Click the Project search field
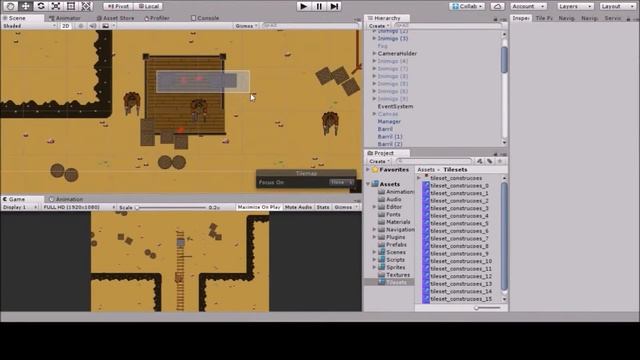This screenshot has height=360, width=640. 434,161
